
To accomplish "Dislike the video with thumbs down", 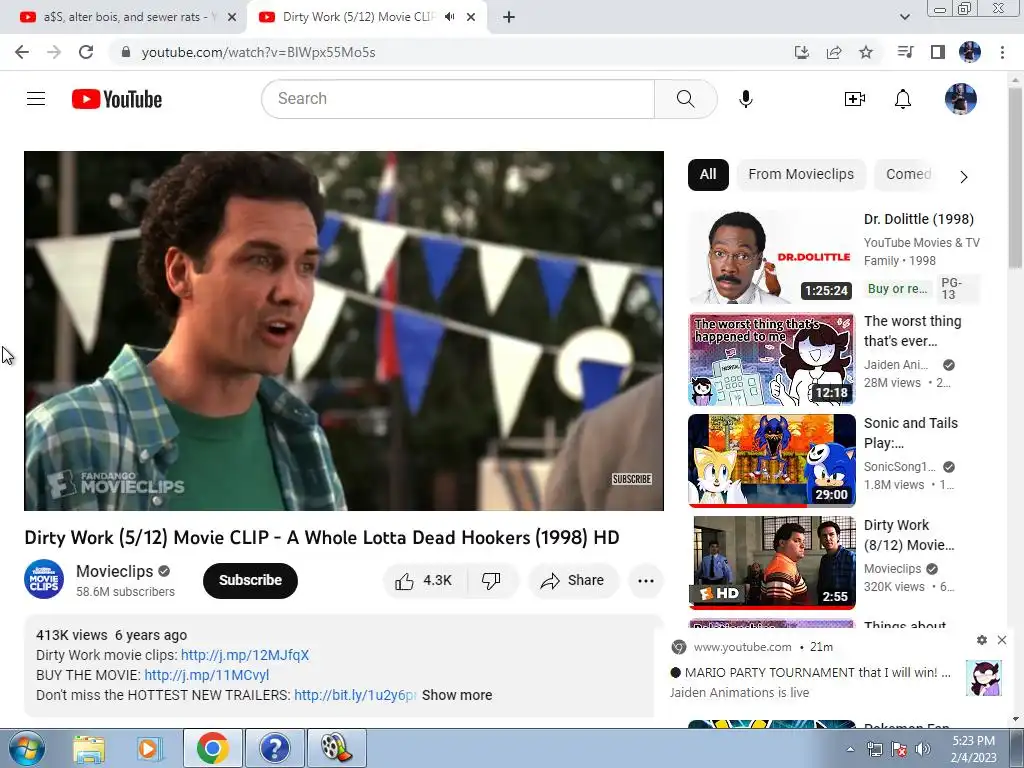I will tap(491, 581).
